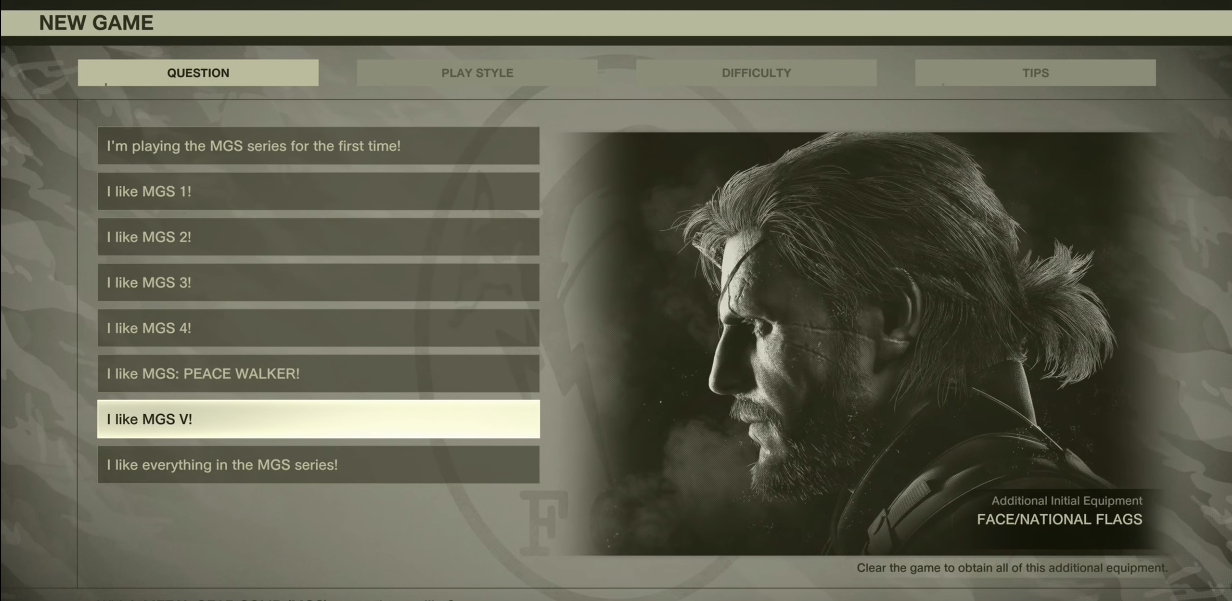This screenshot has height=601, width=1232.
Task: Choose the "I like MGS 3!" answer
Action: click(x=318, y=282)
